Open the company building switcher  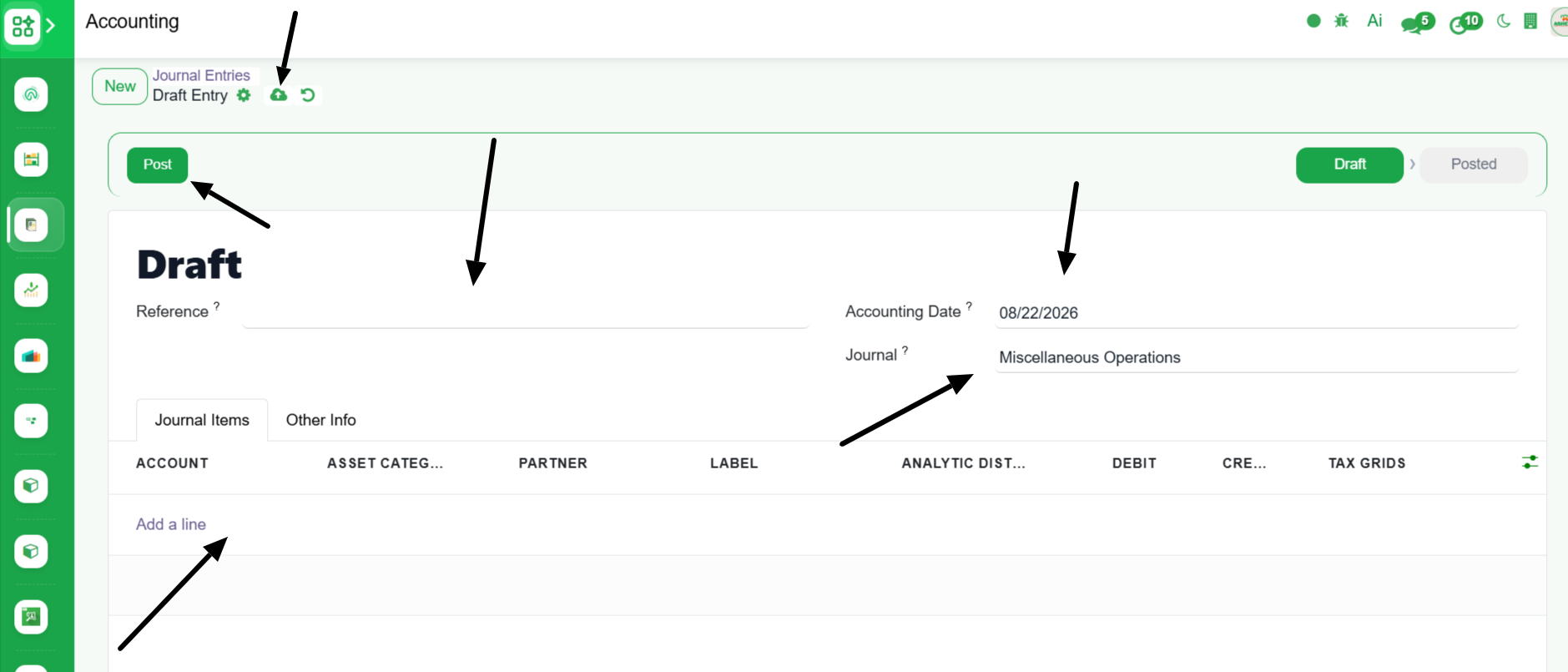tap(1530, 21)
